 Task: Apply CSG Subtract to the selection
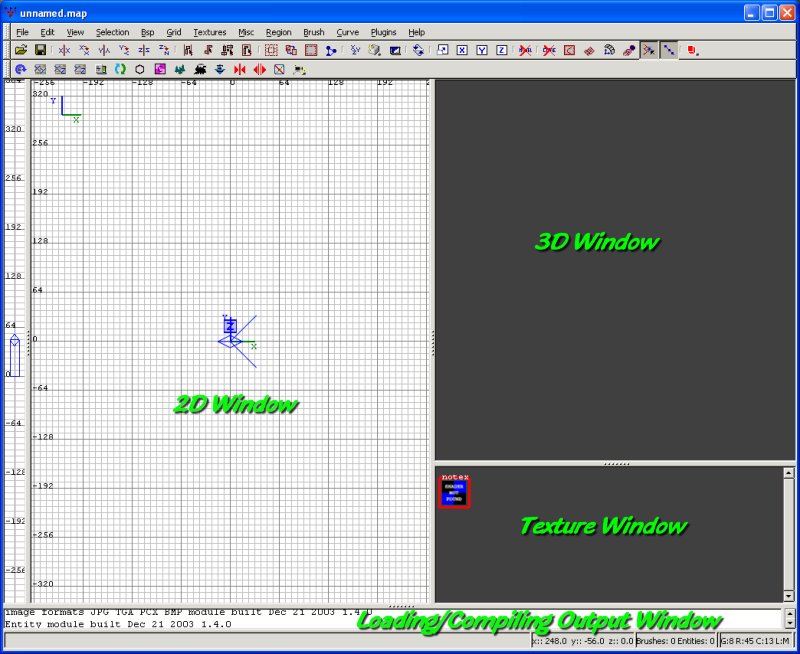coord(271,50)
